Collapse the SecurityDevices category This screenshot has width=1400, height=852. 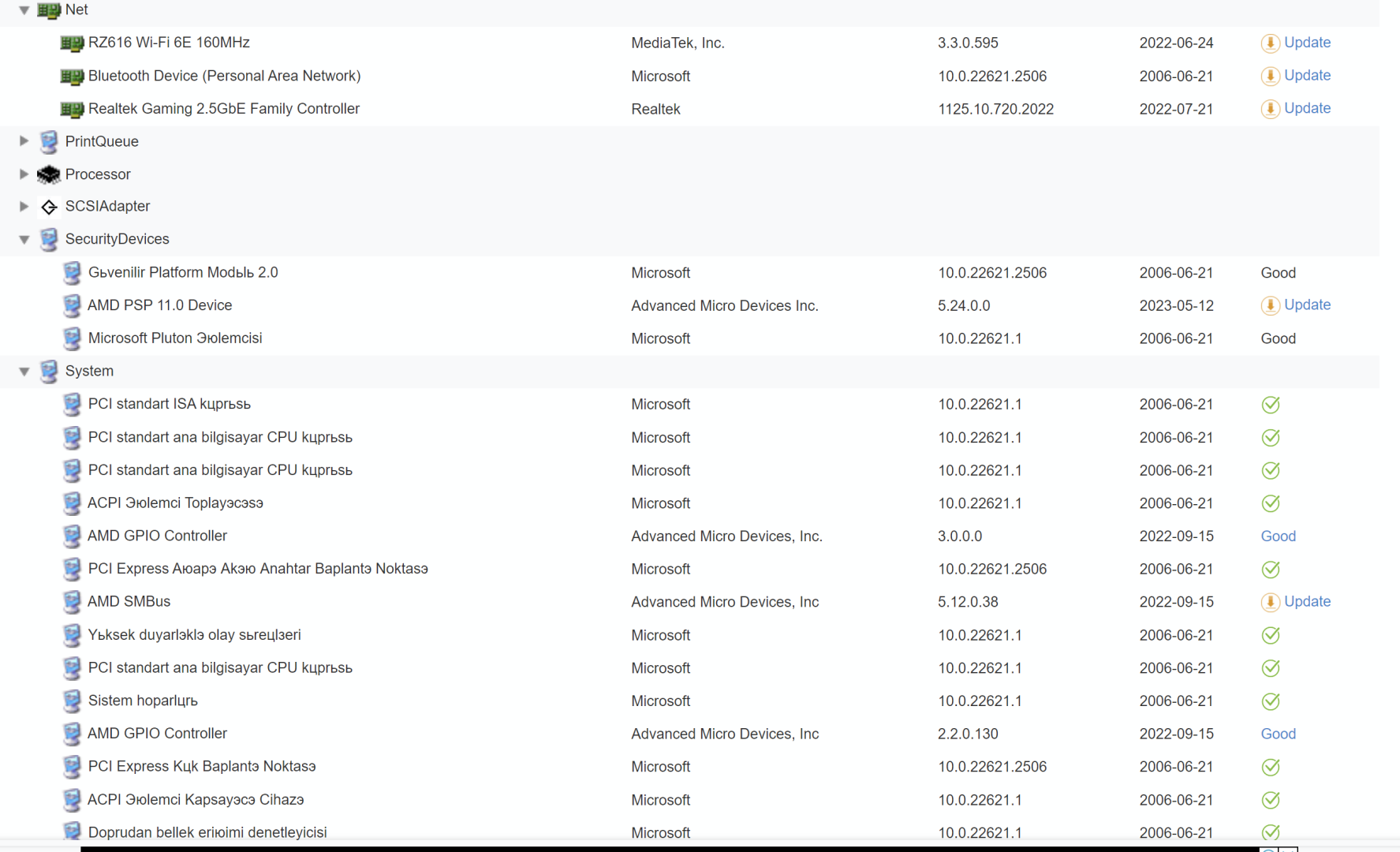coord(24,240)
